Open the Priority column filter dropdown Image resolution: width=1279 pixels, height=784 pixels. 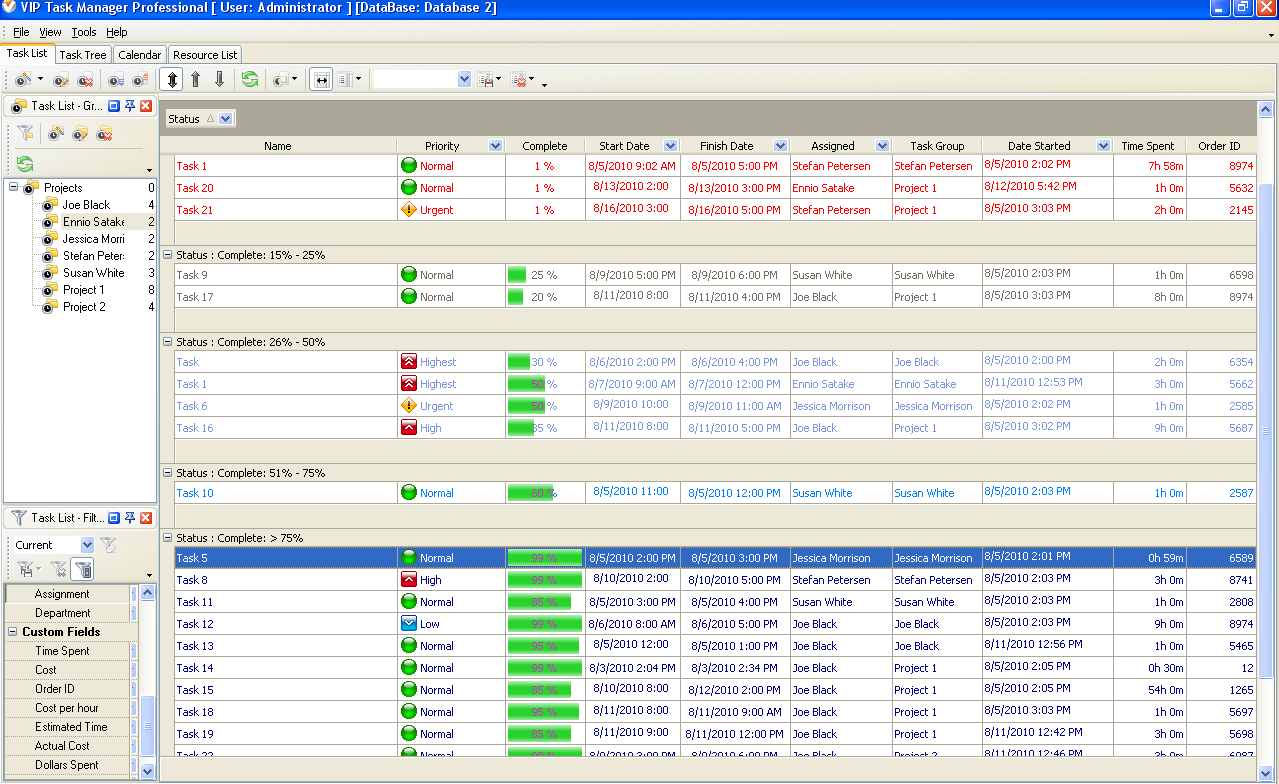click(495, 146)
